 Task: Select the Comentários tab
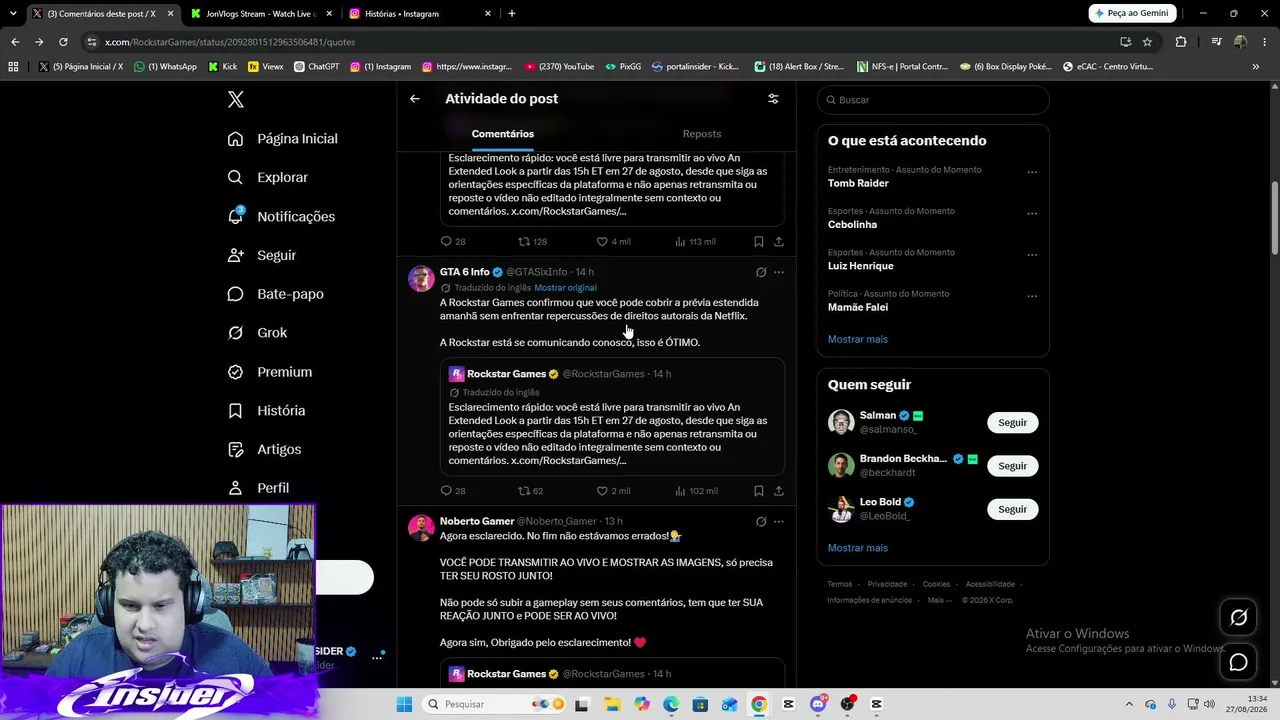(x=503, y=134)
